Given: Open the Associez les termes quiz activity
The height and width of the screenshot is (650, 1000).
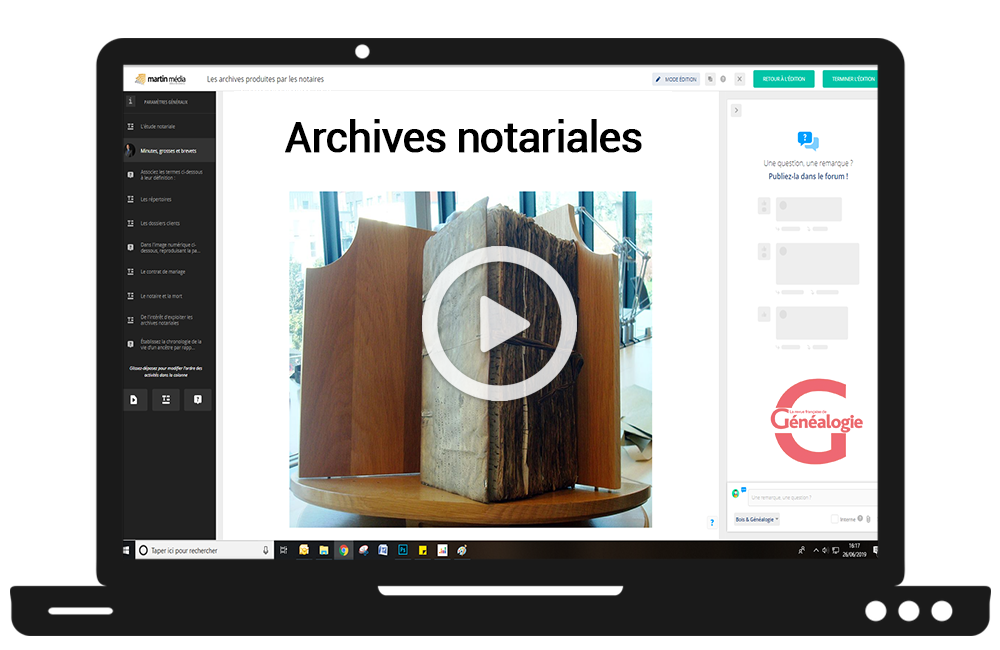Looking at the screenshot, I should click(169, 175).
